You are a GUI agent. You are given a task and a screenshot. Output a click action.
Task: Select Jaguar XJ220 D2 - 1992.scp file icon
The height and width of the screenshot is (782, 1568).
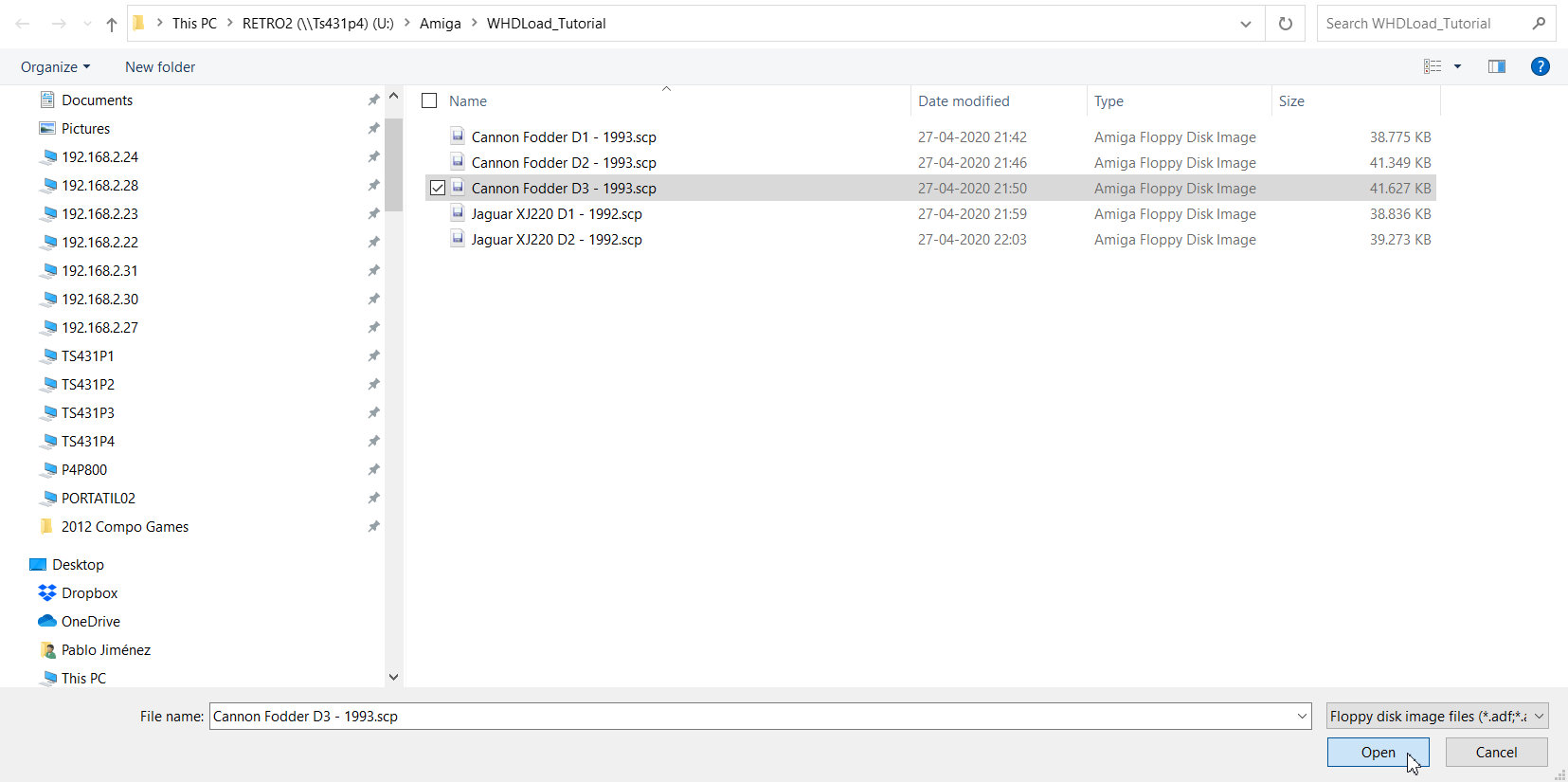pyautogui.click(x=458, y=238)
